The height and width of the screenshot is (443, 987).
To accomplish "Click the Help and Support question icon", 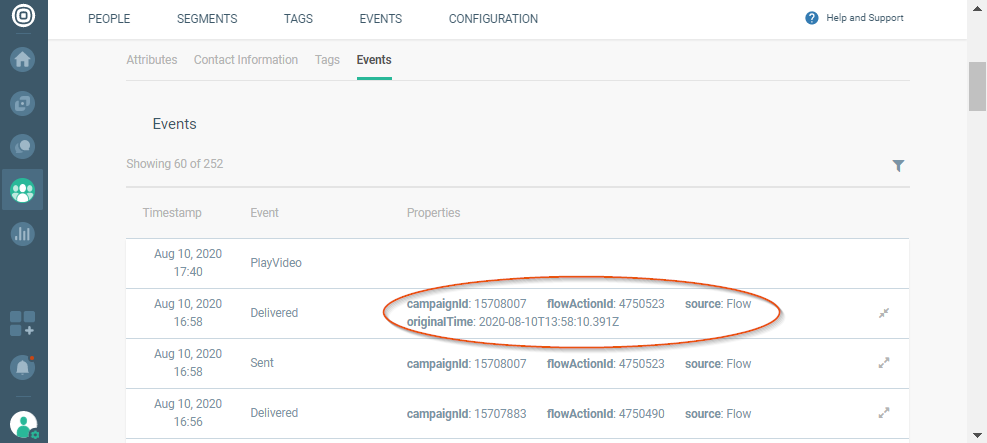I will click(812, 18).
